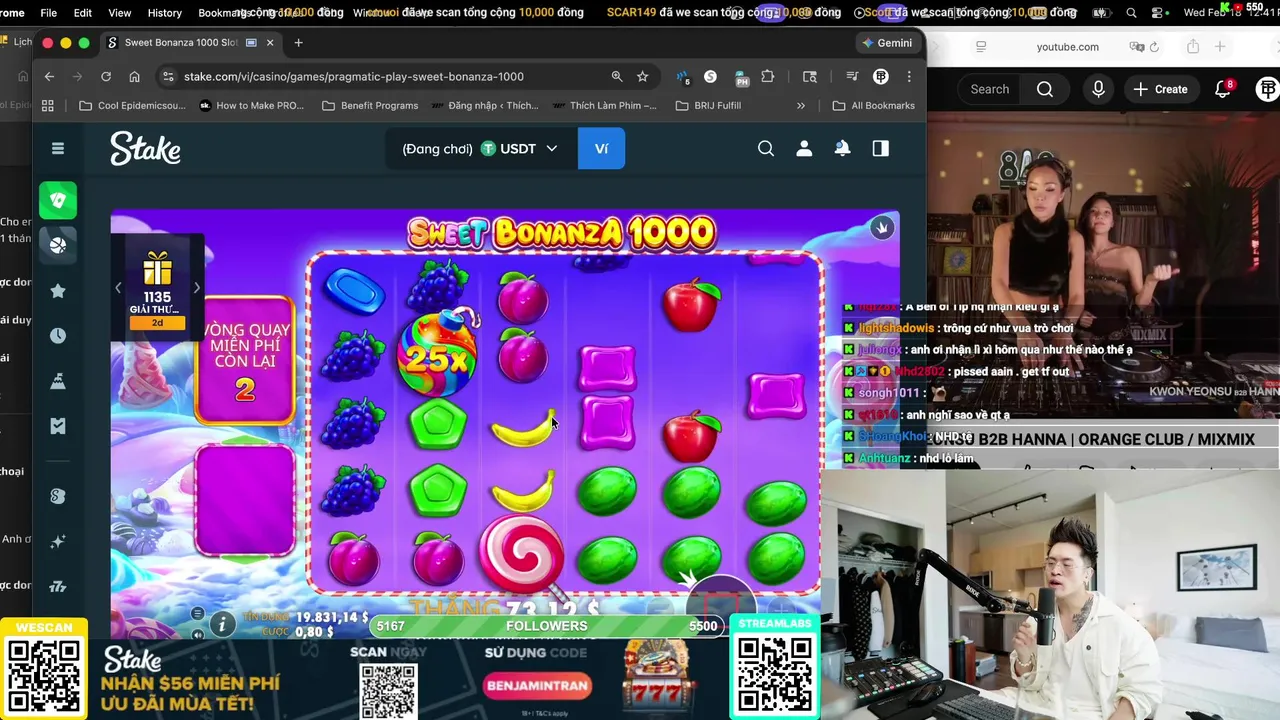Open the game settings menu icon
The height and width of the screenshot is (720, 1280).
coord(197,614)
